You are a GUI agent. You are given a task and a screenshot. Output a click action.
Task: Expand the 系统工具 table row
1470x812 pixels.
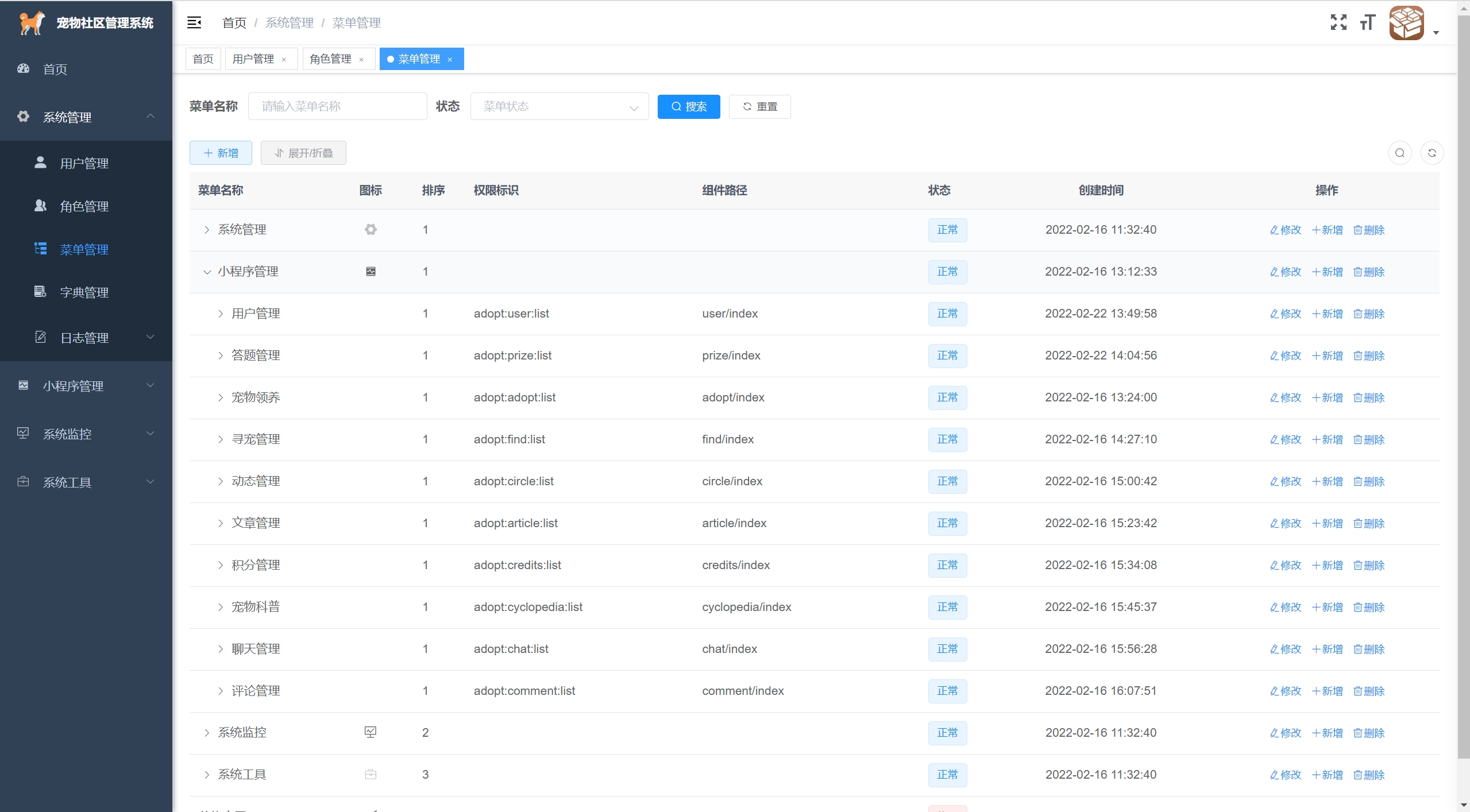(x=207, y=775)
